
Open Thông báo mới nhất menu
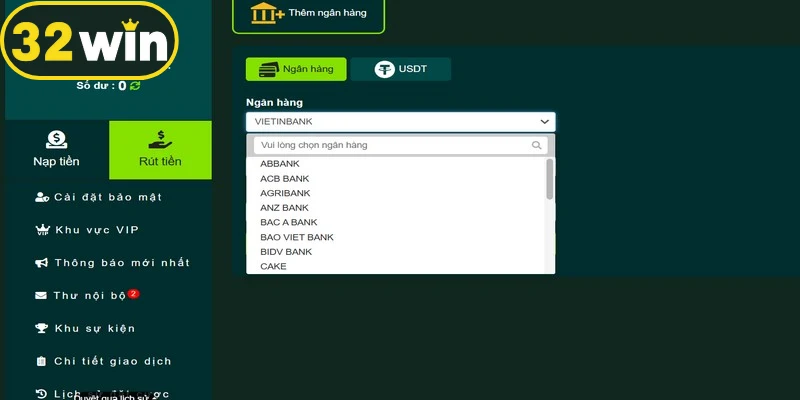[x=112, y=263]
